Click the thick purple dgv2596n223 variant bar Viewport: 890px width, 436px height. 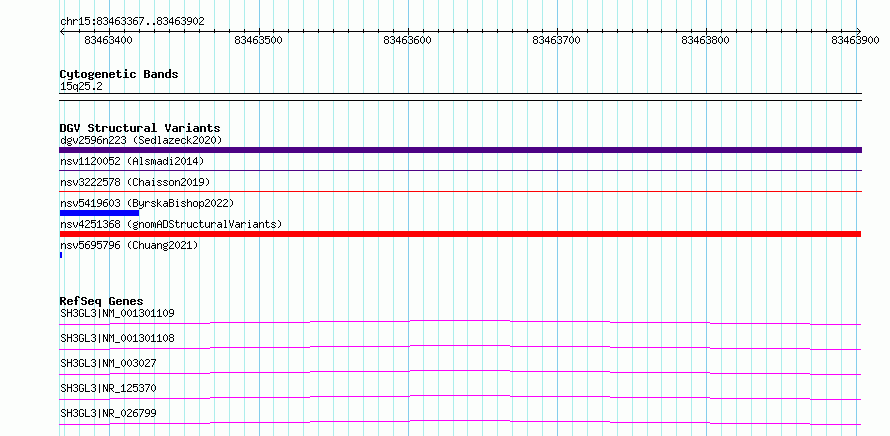[460, 150]
